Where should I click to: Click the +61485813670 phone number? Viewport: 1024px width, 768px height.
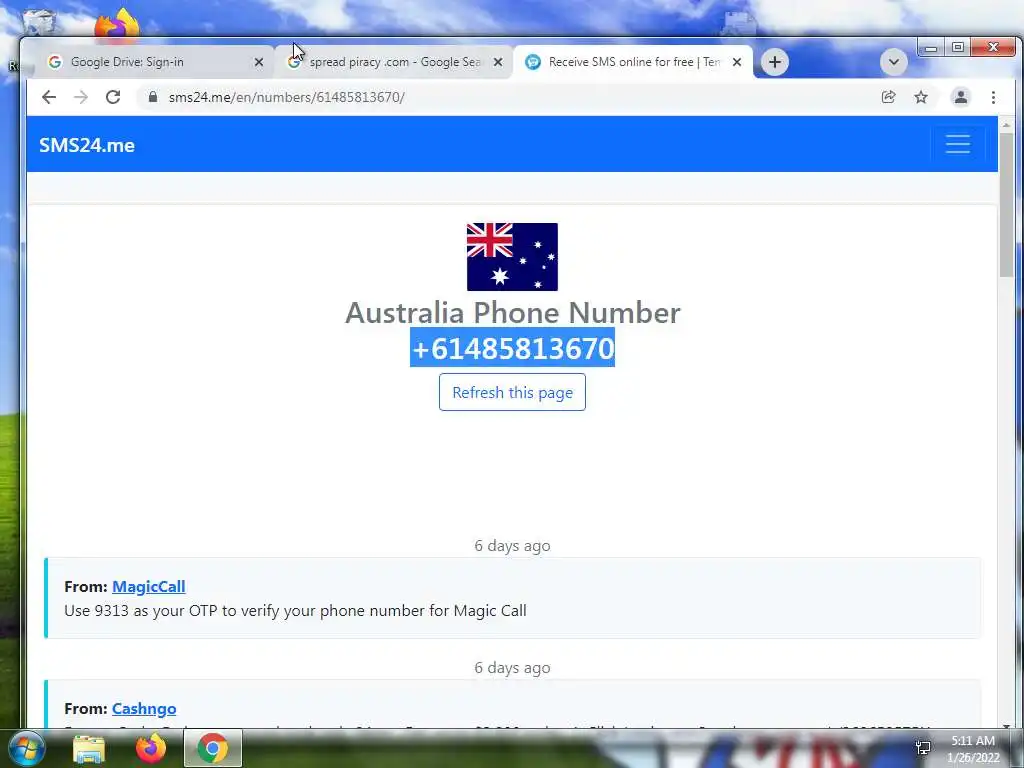(x=512, y=347)
